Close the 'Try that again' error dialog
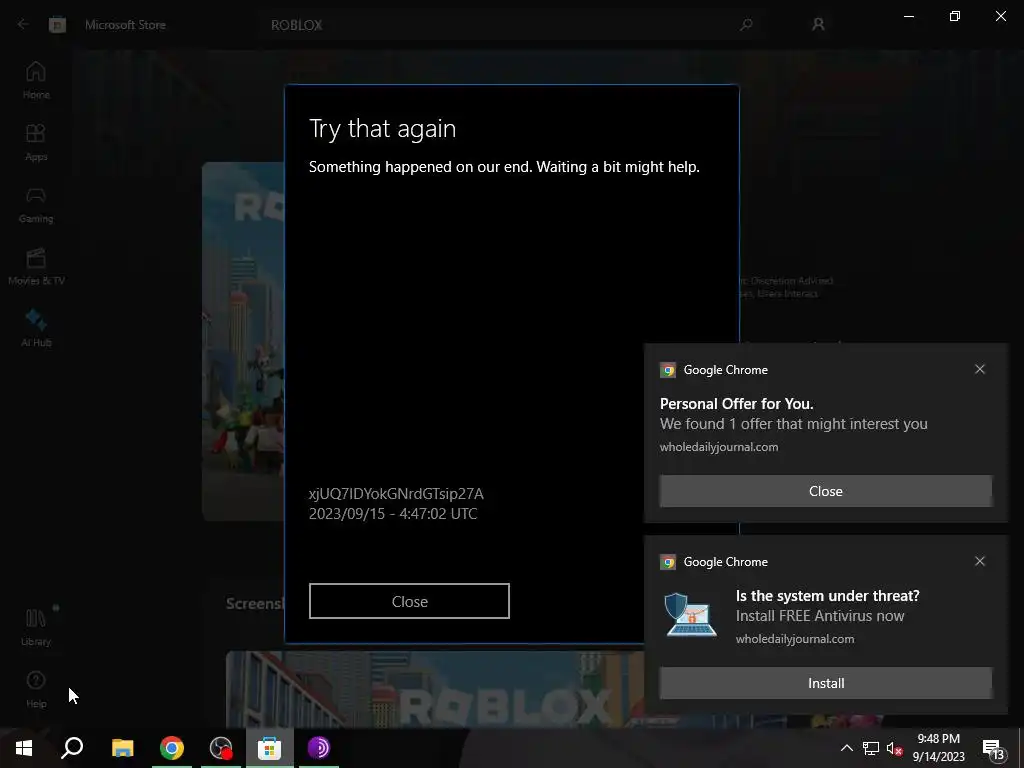 (409, 601)
